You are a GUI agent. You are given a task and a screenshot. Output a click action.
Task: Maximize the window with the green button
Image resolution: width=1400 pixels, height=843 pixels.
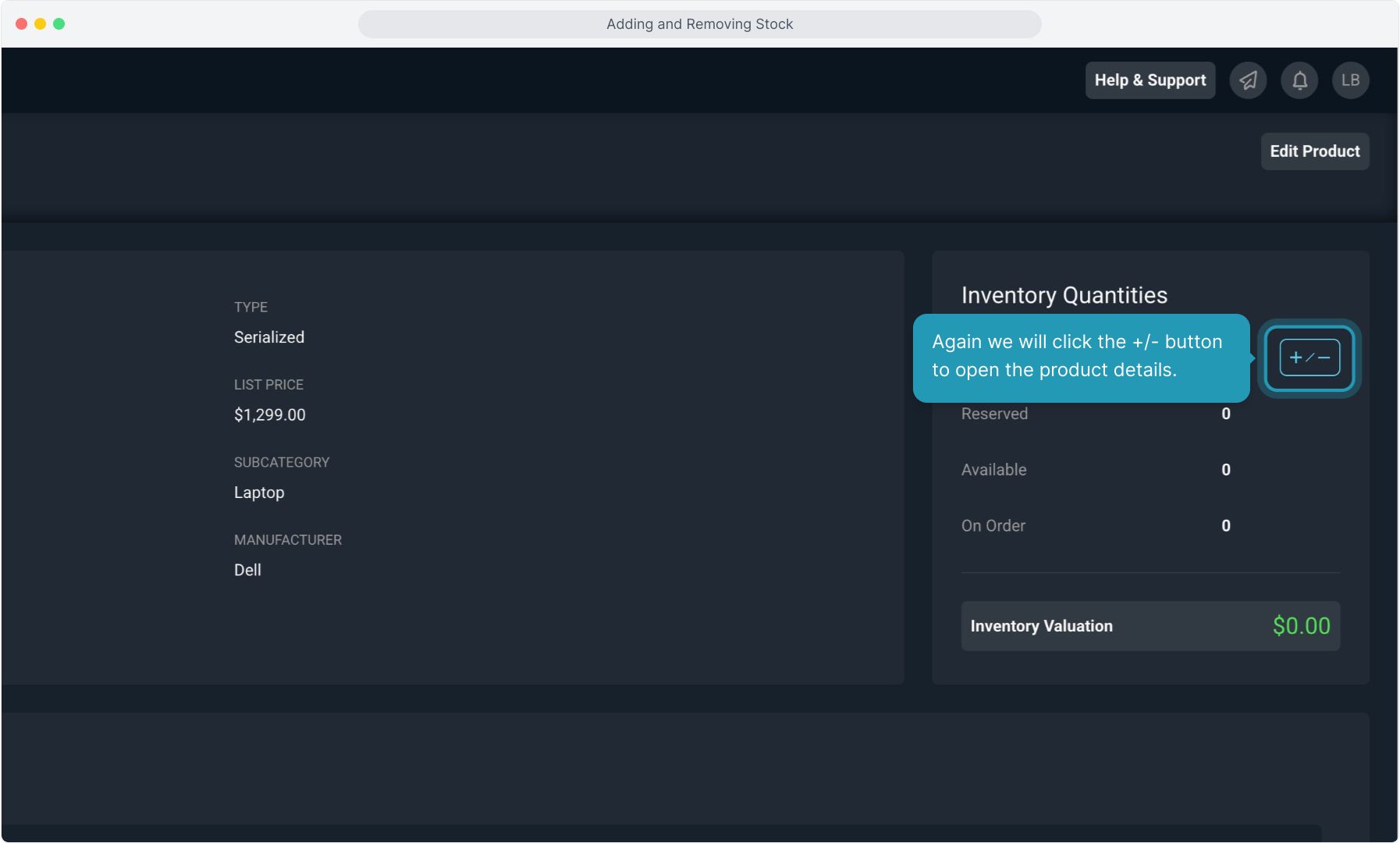pos(59,24)
